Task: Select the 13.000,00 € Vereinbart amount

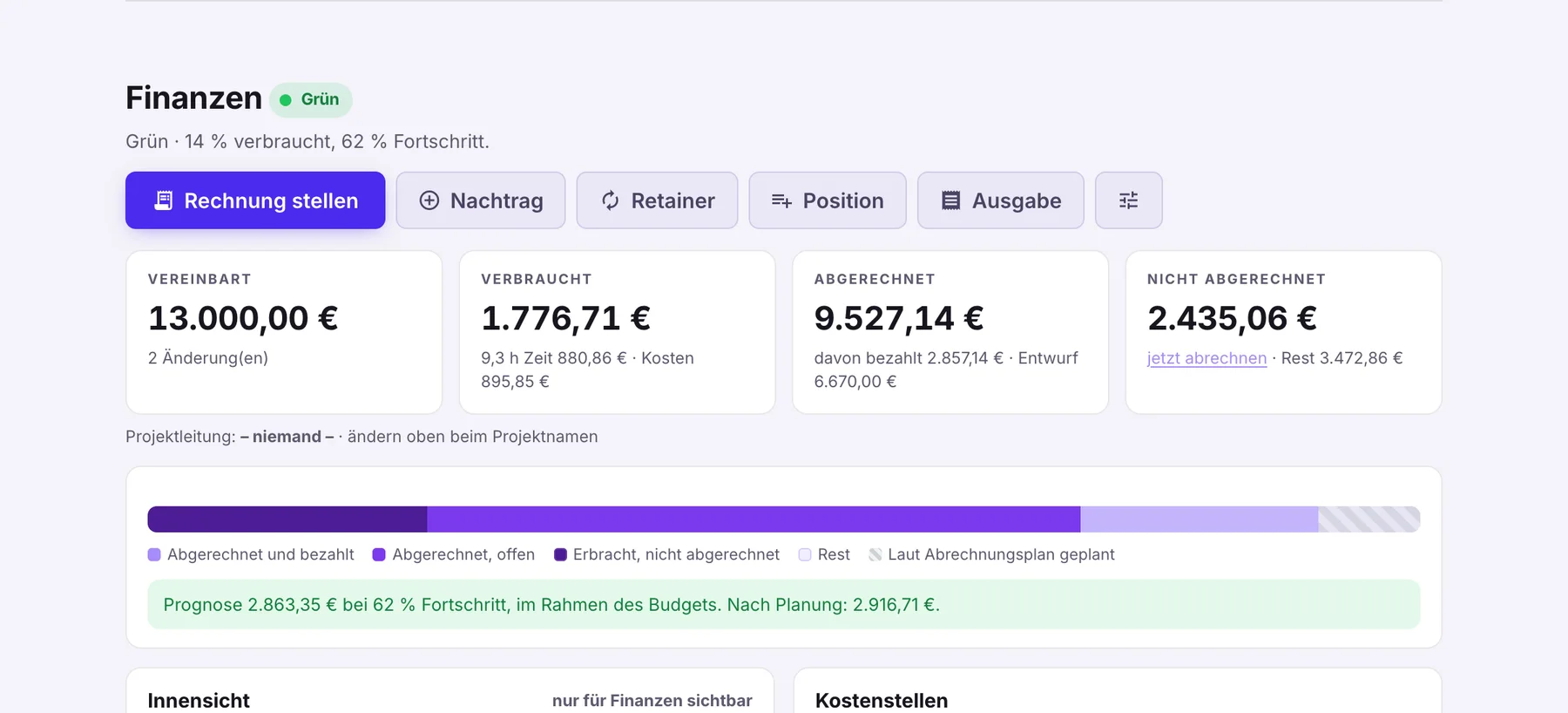Action: click(243, 318)
